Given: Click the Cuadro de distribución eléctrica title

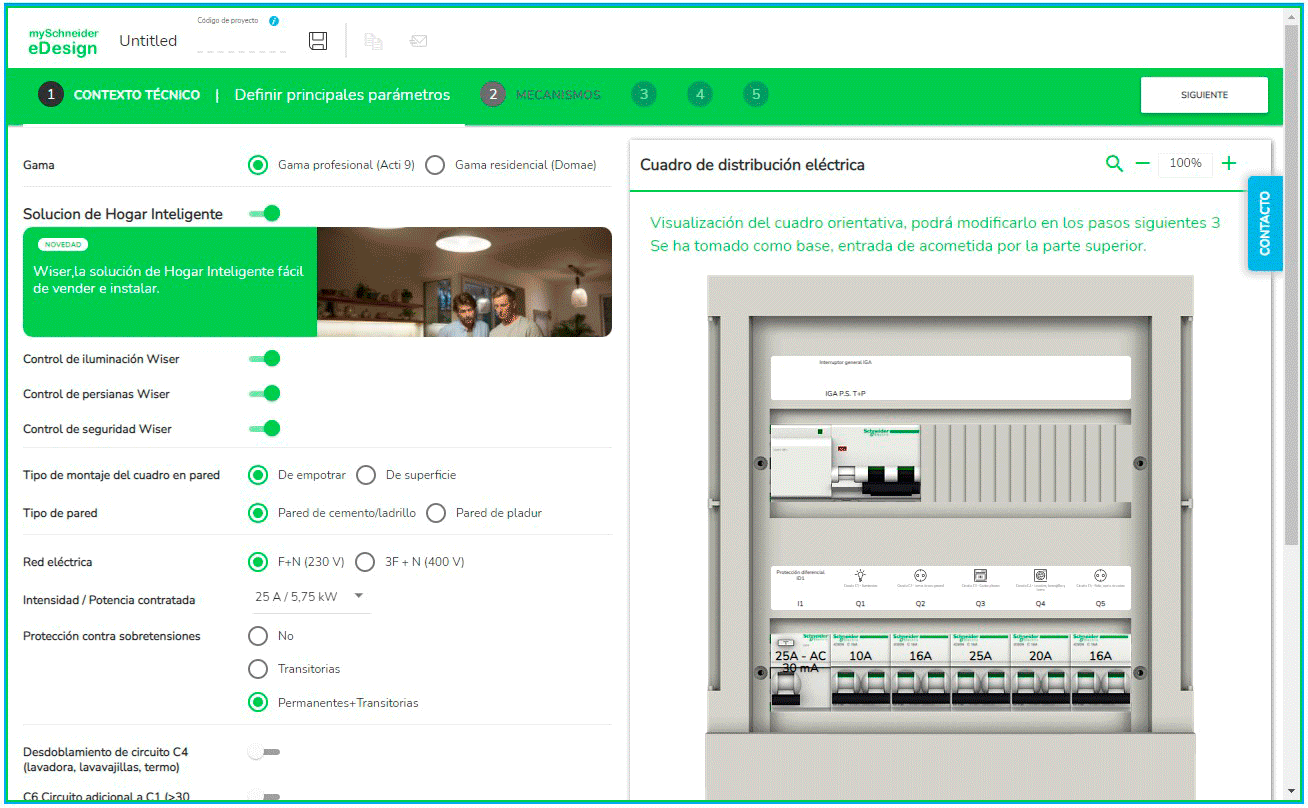Looking at the screenshot, I should tap(752, 165).
